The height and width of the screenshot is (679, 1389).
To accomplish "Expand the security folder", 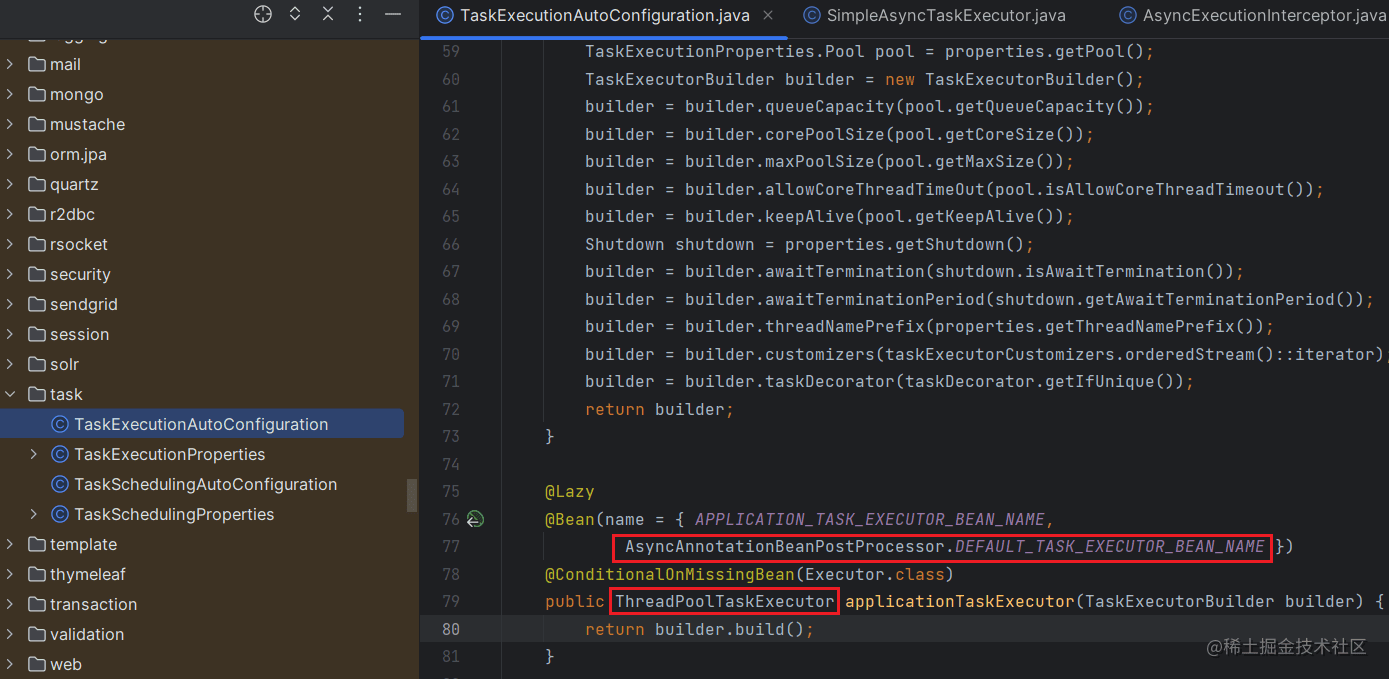I will coord(10,274).
